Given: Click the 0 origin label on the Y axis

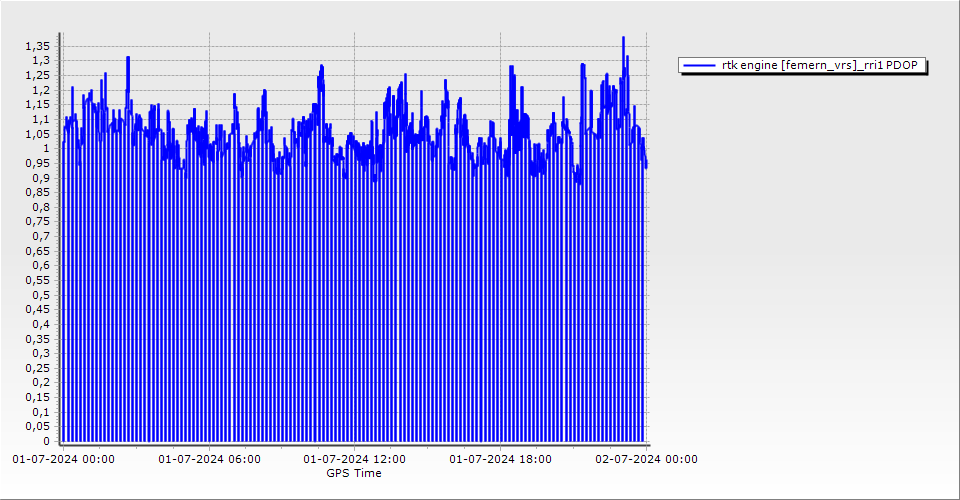Looking at the screenshot, I should pyautogui.click(x=46, y=441).
